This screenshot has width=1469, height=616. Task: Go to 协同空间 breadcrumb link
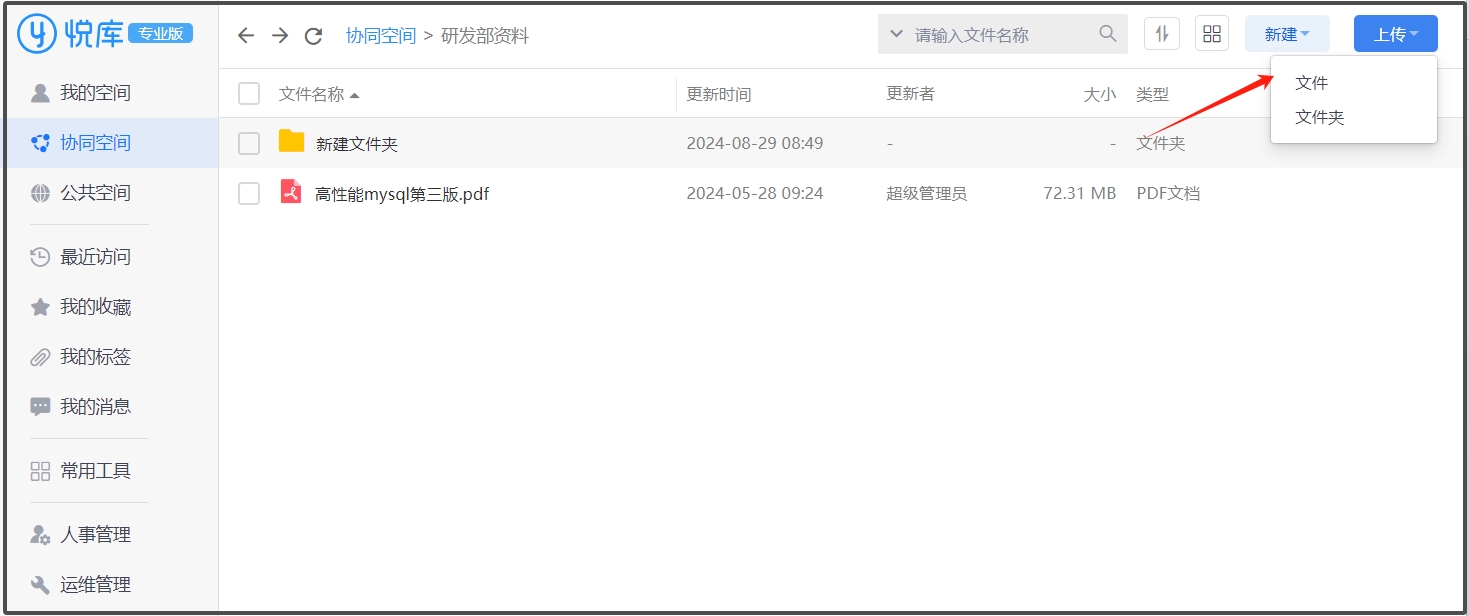click(380, 36)
